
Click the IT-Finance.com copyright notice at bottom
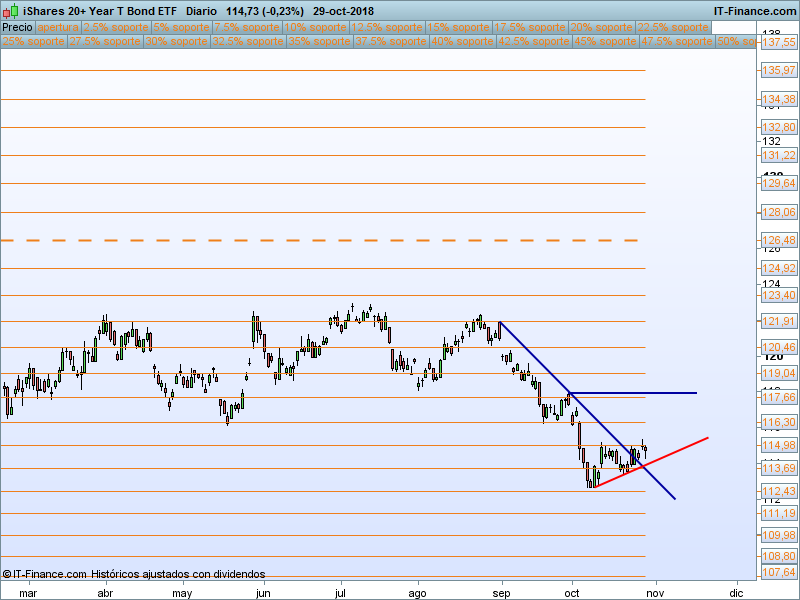click(x=134, y=574)
